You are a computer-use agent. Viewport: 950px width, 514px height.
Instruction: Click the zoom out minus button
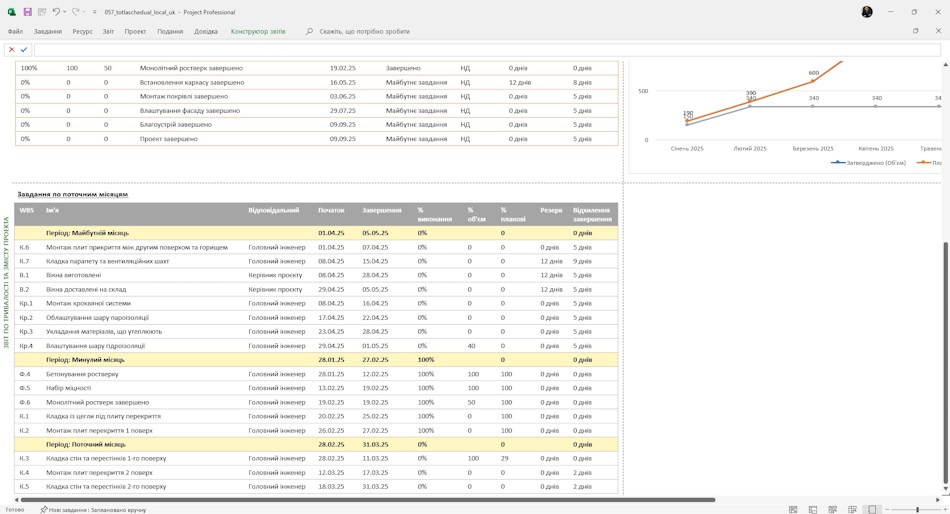pyautogui.click(x=887, y=510)
